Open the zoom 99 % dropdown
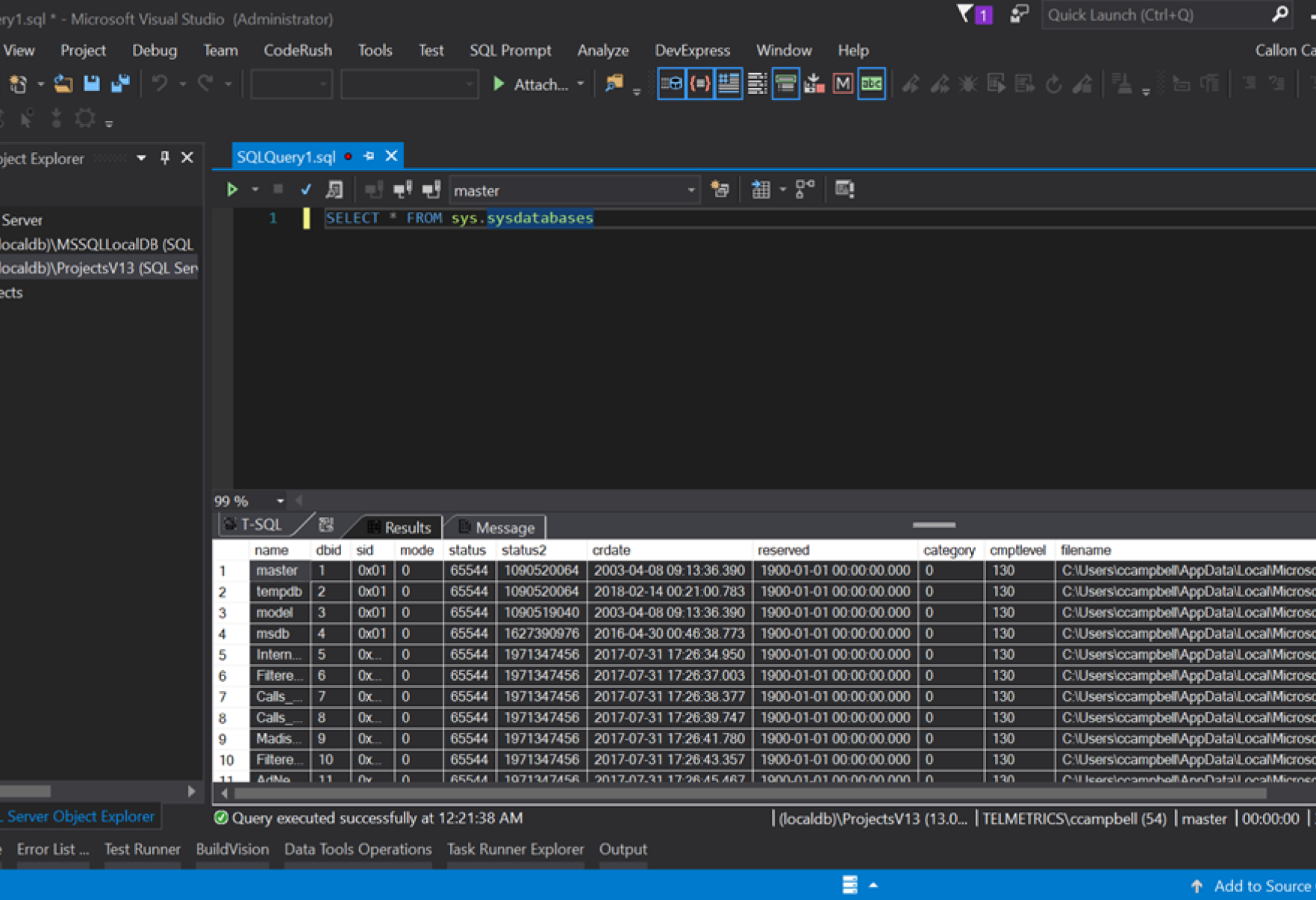 point(280,501)
